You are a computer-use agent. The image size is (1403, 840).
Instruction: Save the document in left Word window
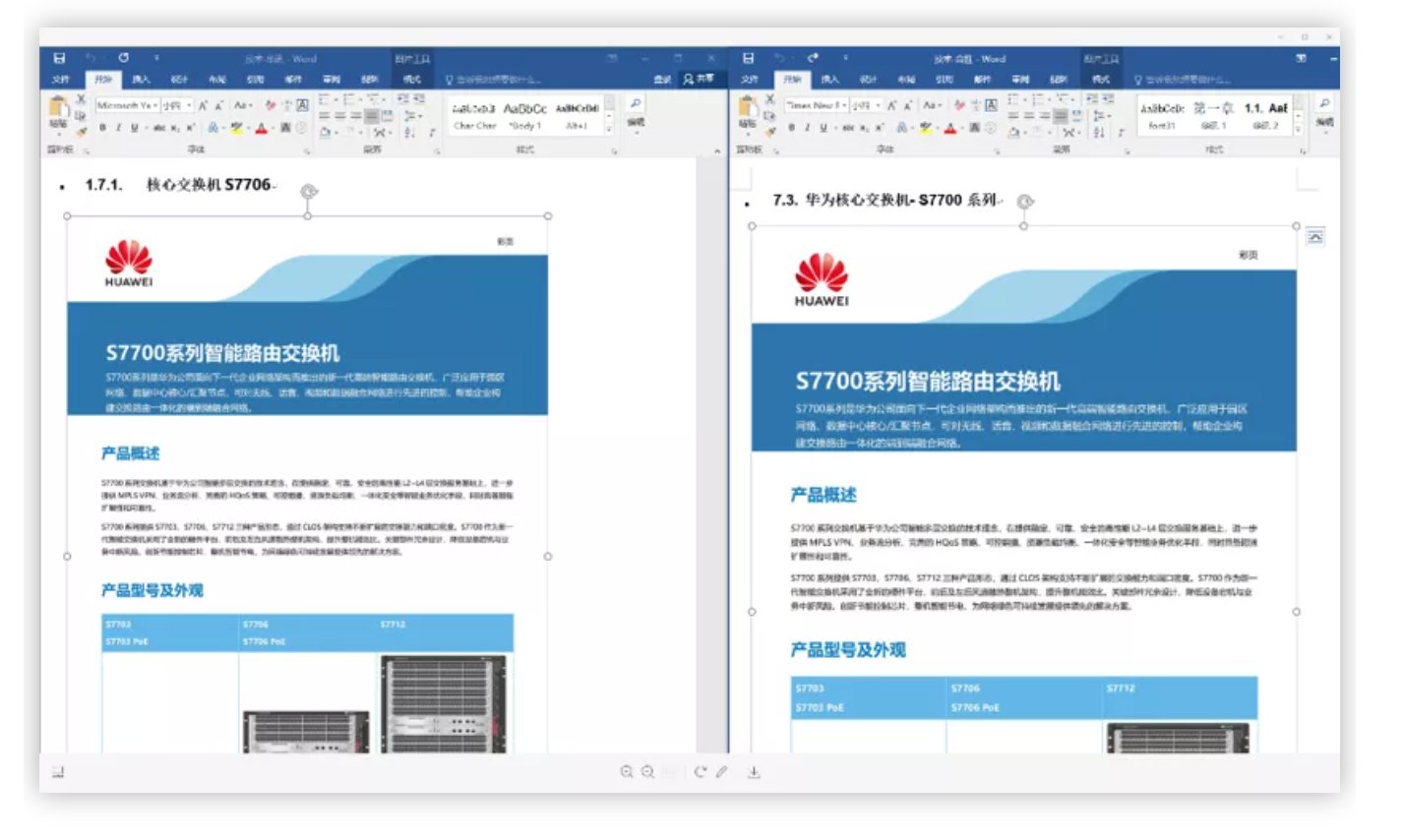point(60,58)
